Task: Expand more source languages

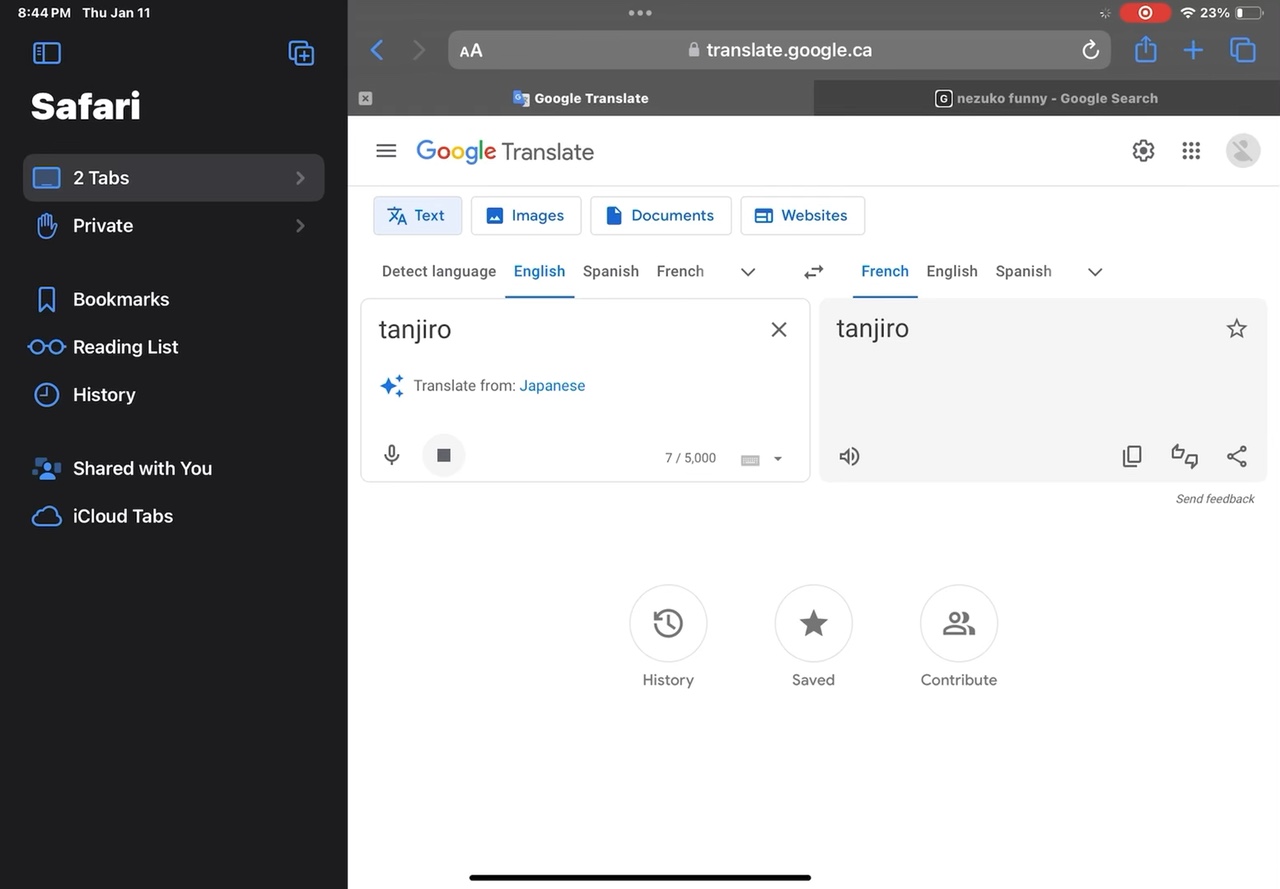Action: tap(748, 272)
